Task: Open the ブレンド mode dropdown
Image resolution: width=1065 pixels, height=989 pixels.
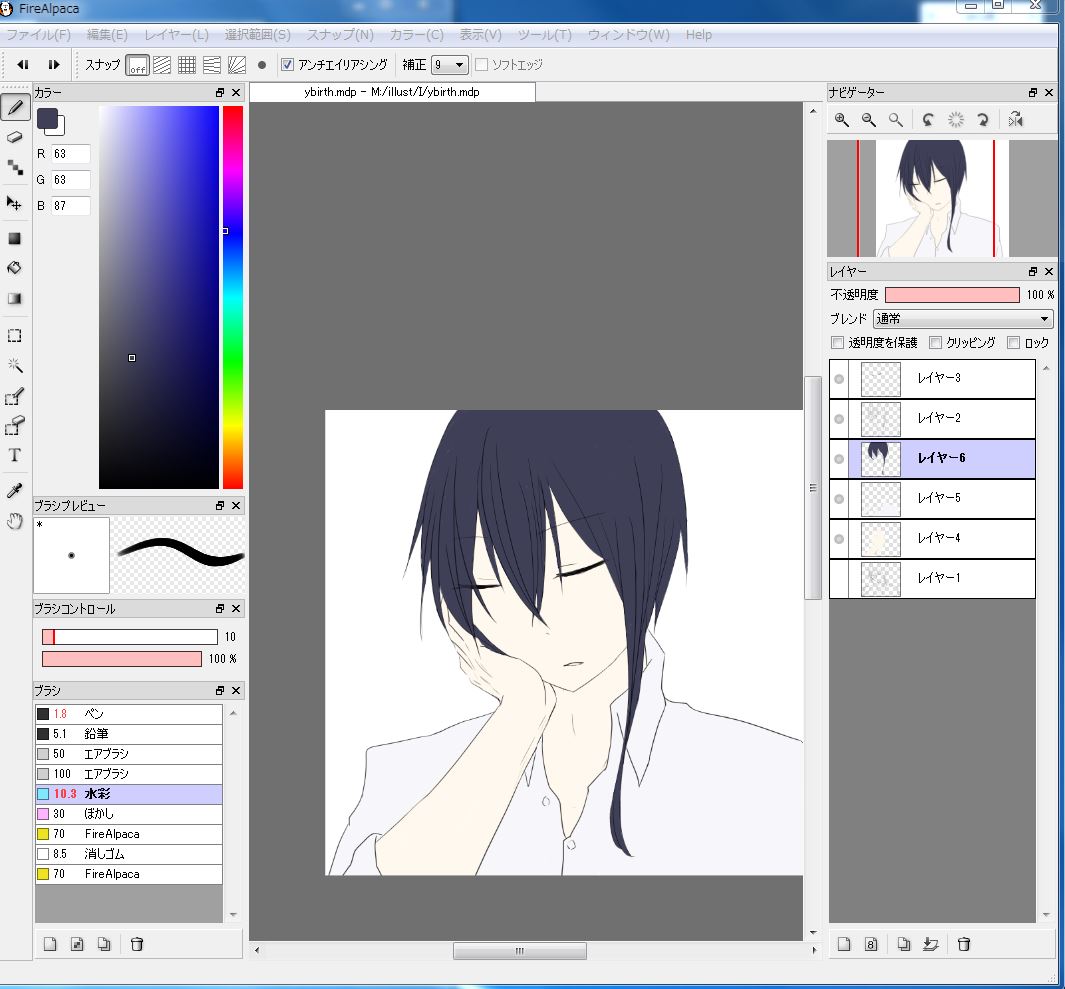Action: 963,319
